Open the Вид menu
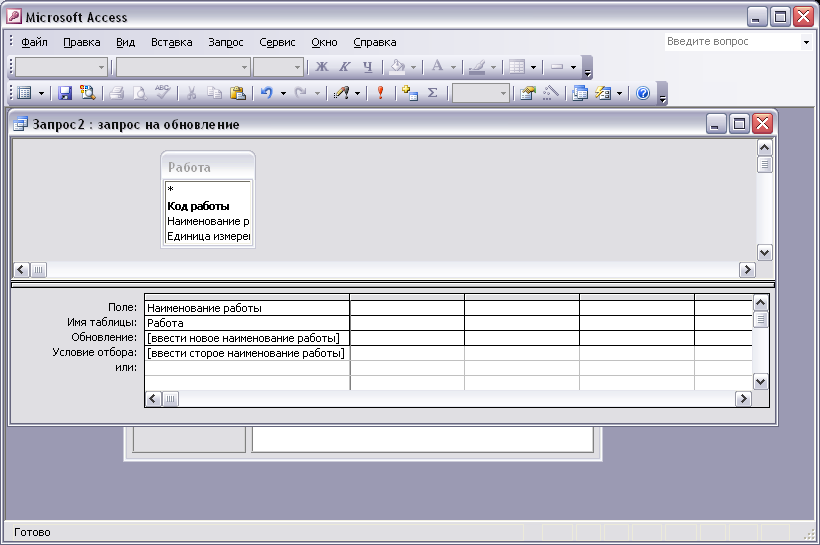Screen dimensions: 820x545 coord(126,42)
